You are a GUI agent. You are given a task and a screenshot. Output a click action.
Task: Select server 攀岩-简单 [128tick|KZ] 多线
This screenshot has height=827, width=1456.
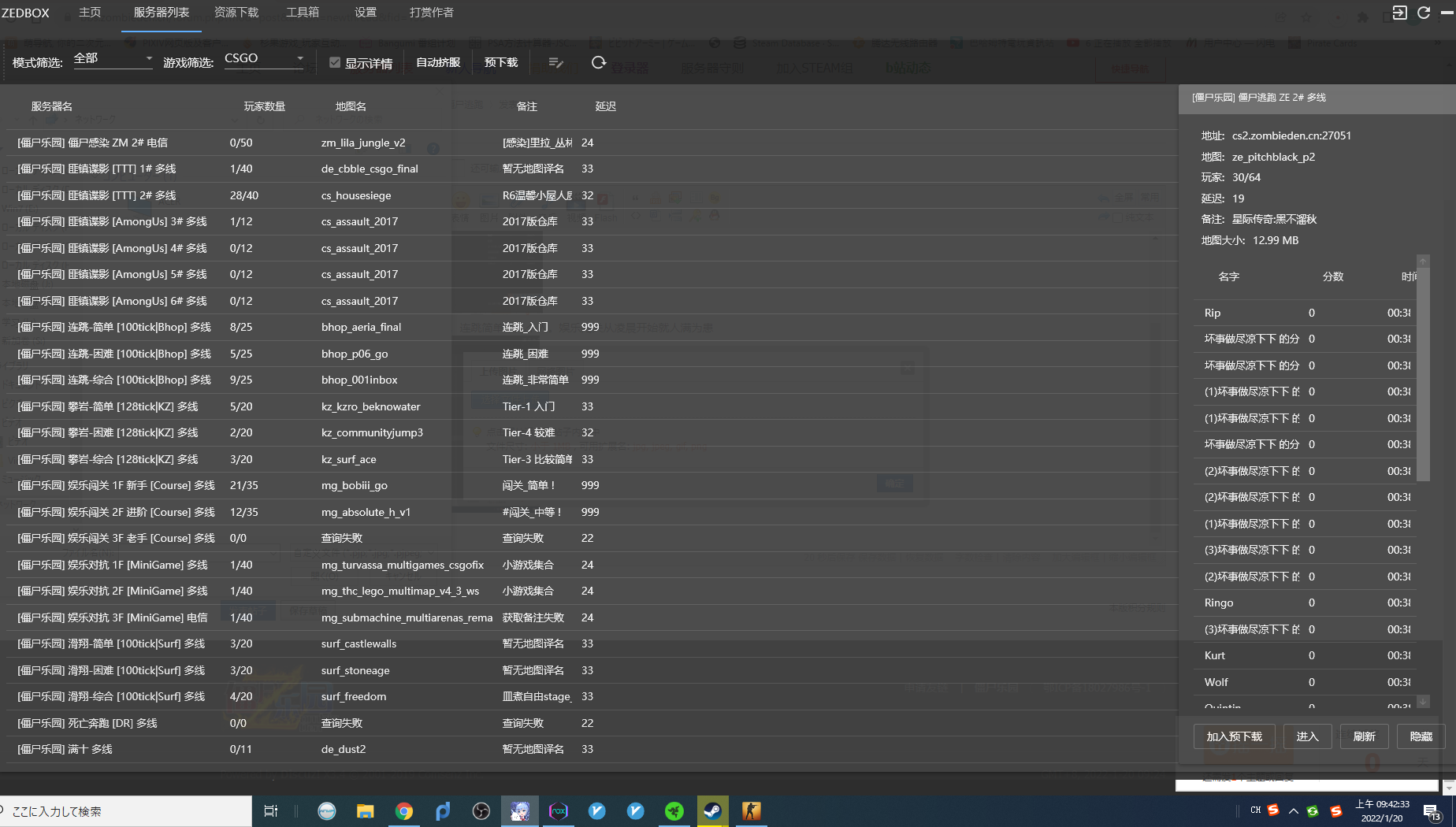click(591, 406)
